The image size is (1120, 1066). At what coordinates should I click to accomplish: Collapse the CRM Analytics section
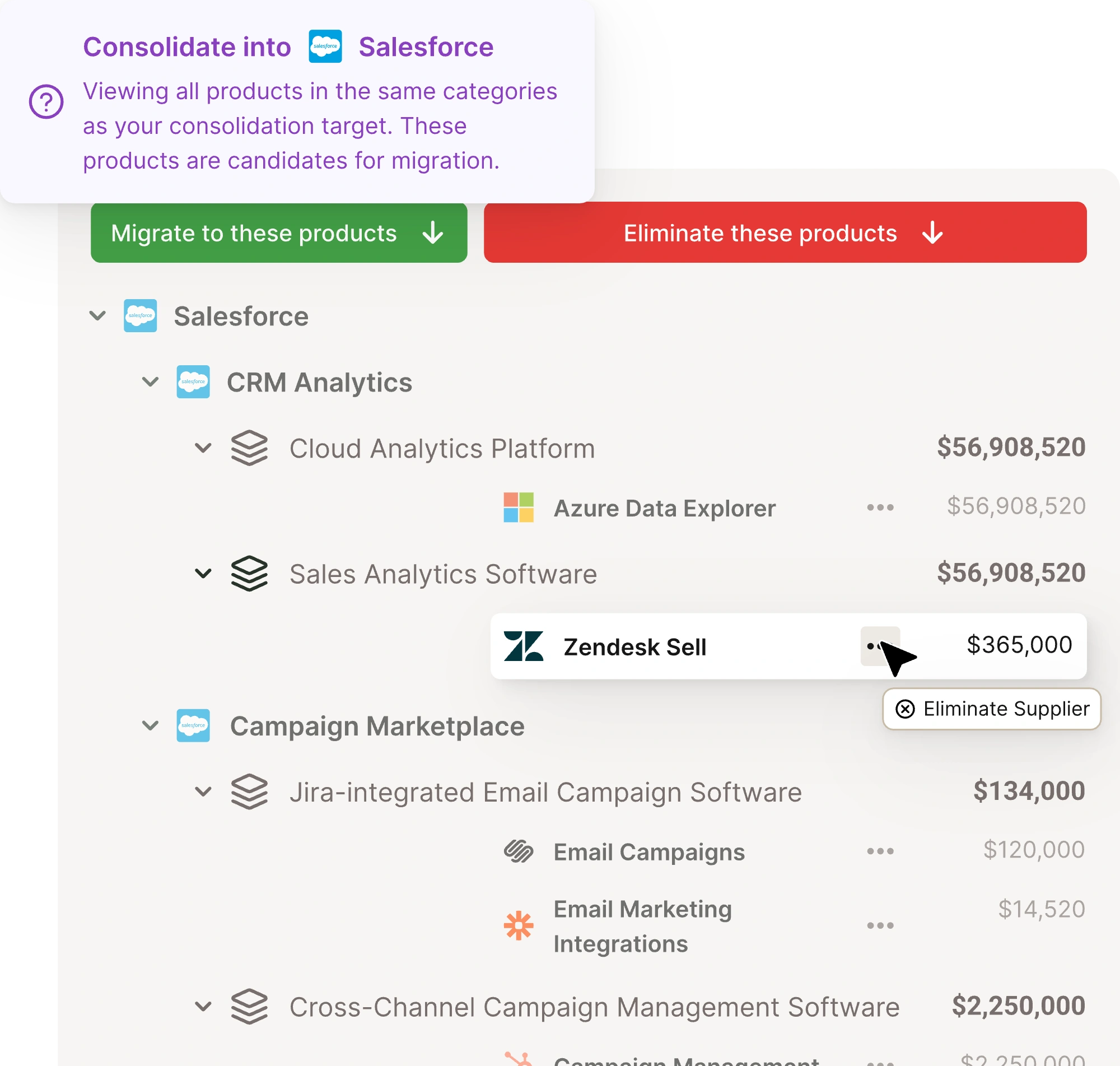pyautogui.click(x=150, y=382)
